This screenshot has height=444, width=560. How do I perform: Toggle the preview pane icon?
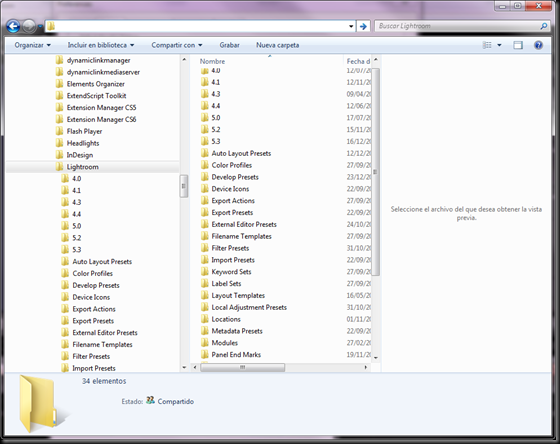518,45
